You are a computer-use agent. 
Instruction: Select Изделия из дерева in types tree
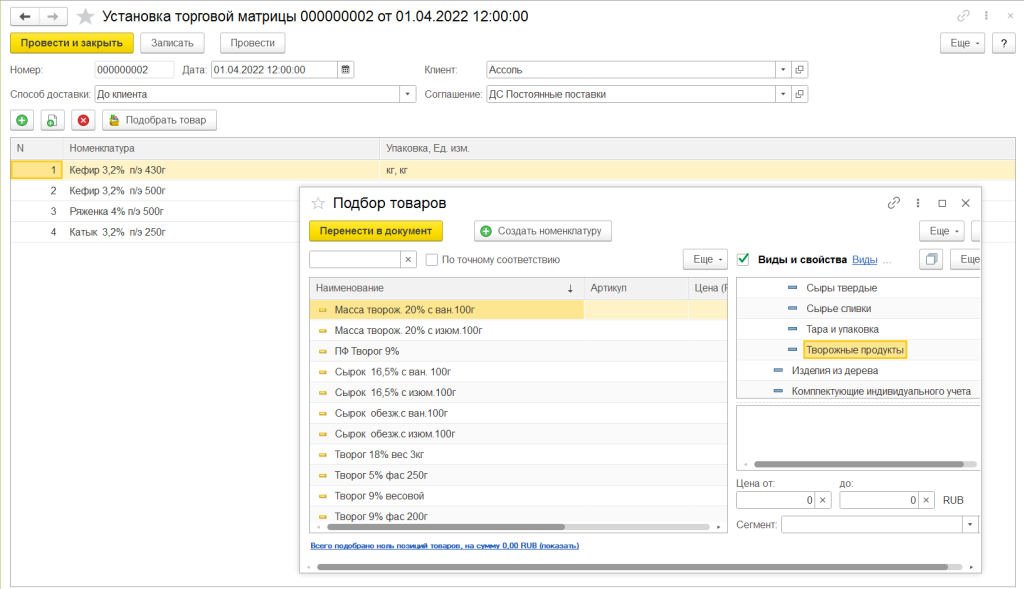(x=835, y=370)
